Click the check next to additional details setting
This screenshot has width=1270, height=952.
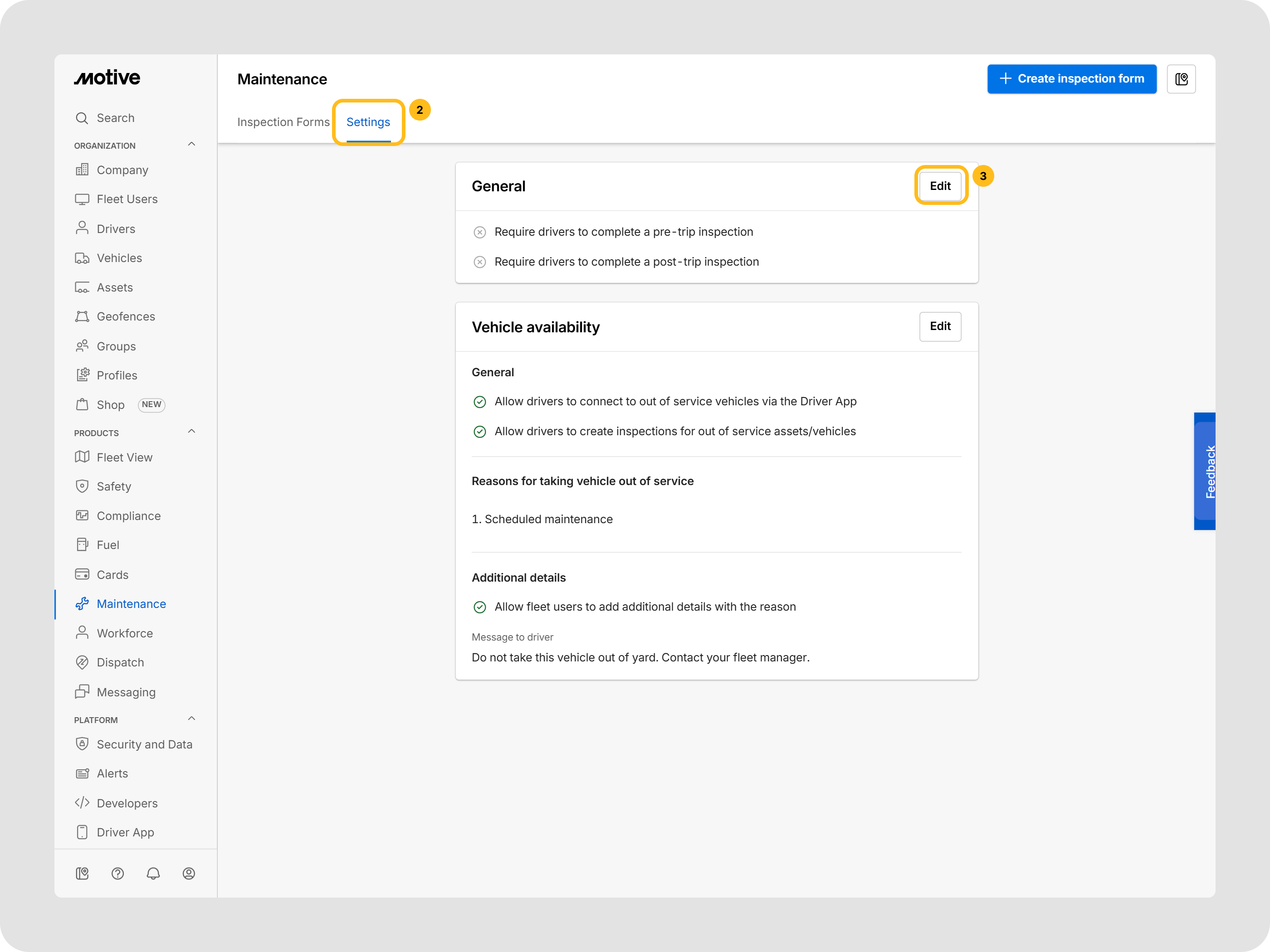(x=479, y=607)
